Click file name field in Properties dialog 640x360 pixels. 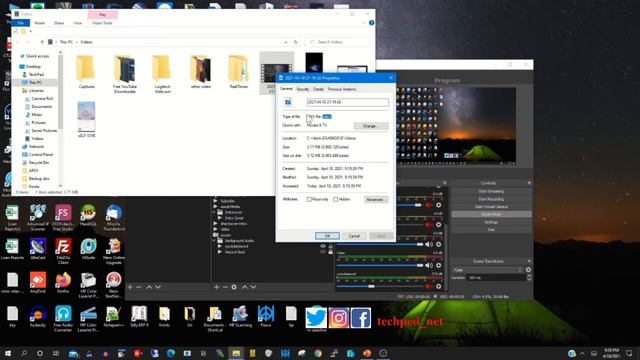point(348,102)
